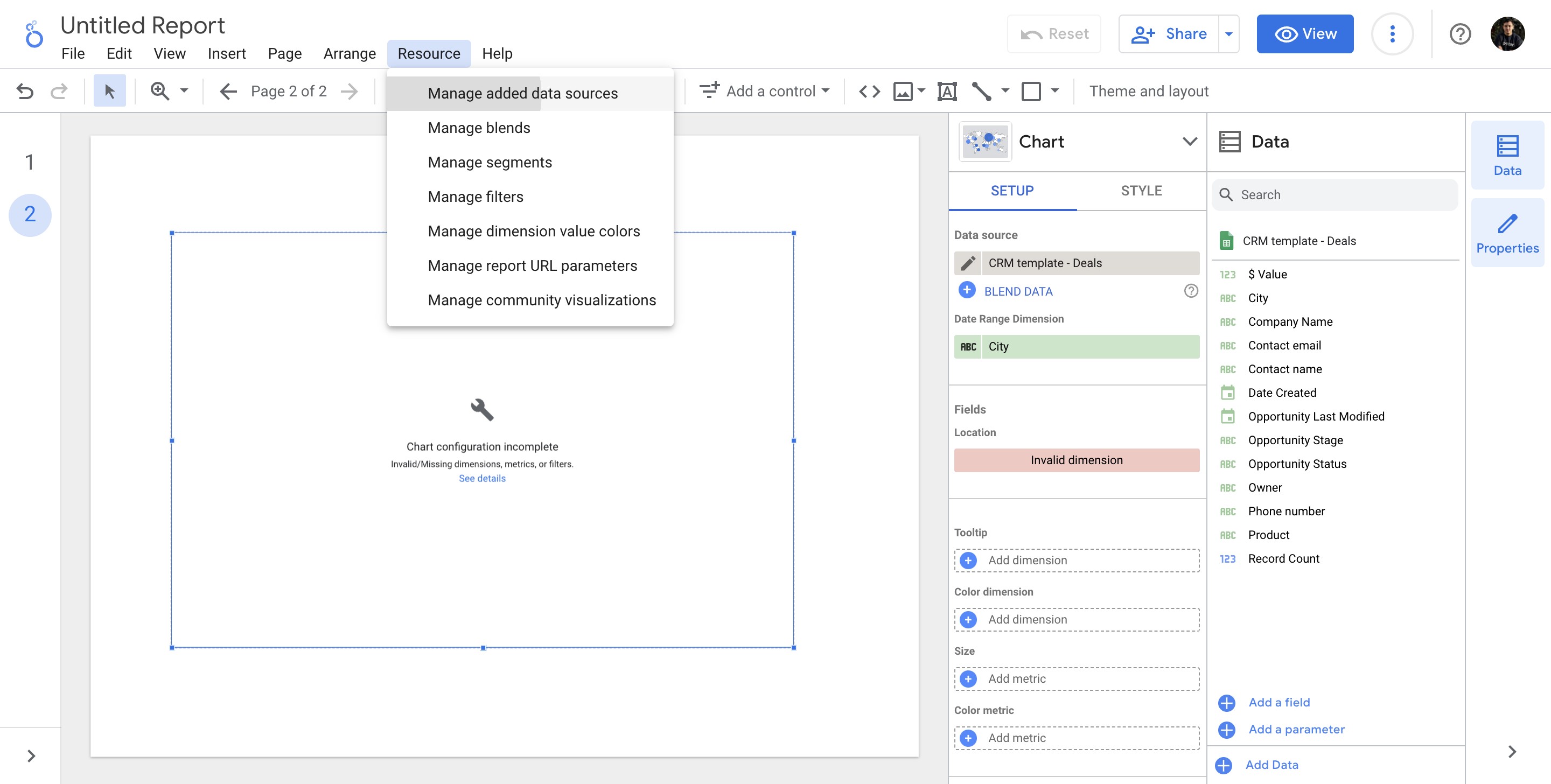This screenshot has width=1551, height=784.
Task: Open the Share options arrow
Action: [x=1228, y=34]
